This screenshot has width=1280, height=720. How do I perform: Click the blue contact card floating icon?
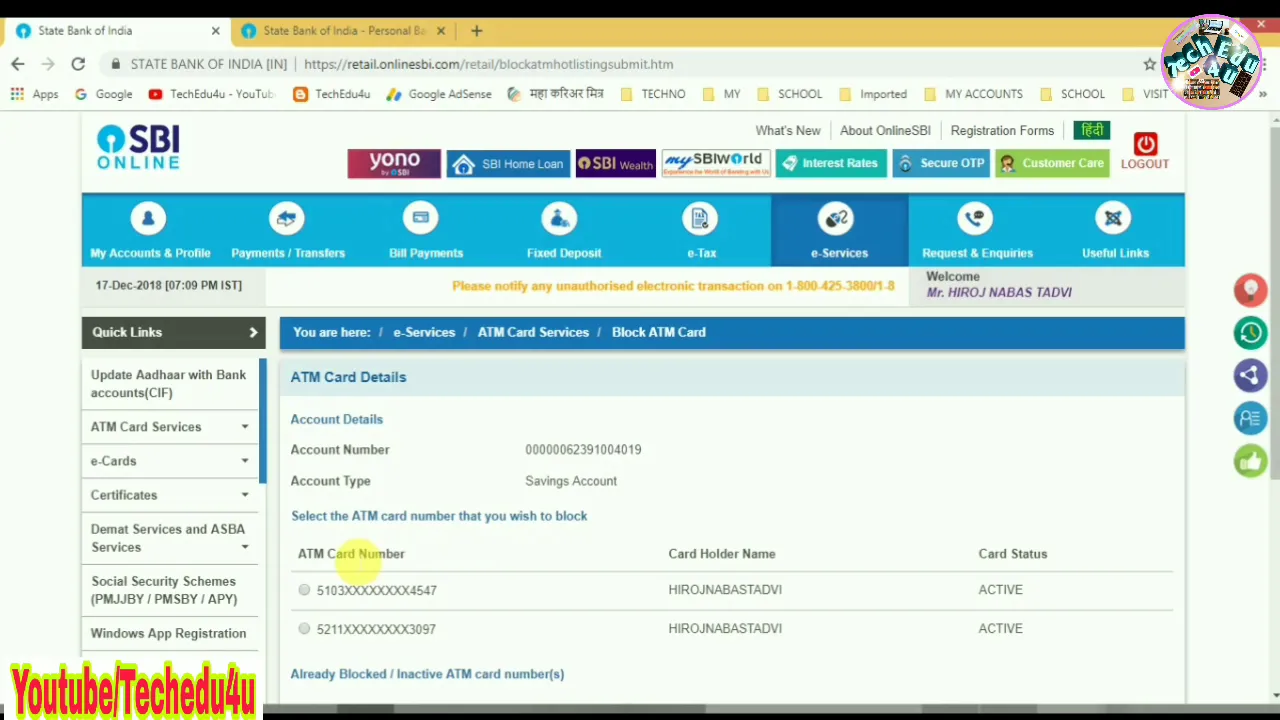(1250, 418)
